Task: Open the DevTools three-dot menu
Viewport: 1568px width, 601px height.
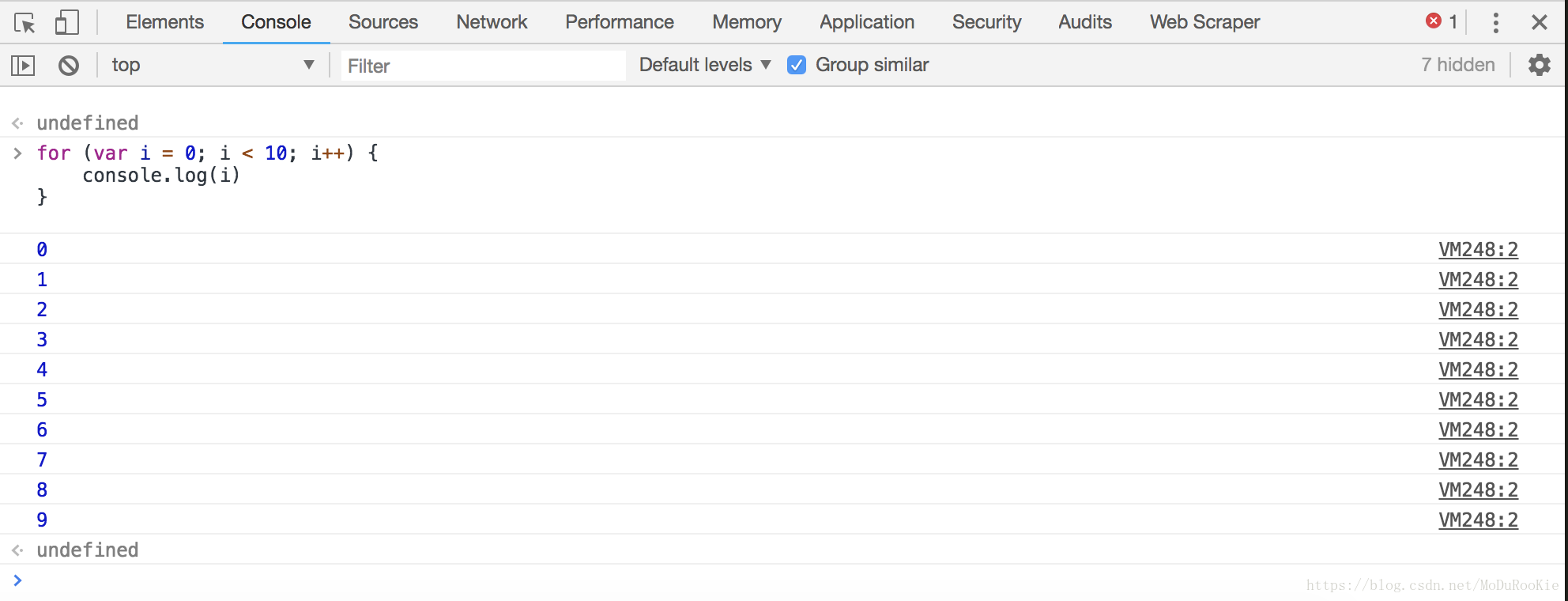Action: [x=1495, y=22]
